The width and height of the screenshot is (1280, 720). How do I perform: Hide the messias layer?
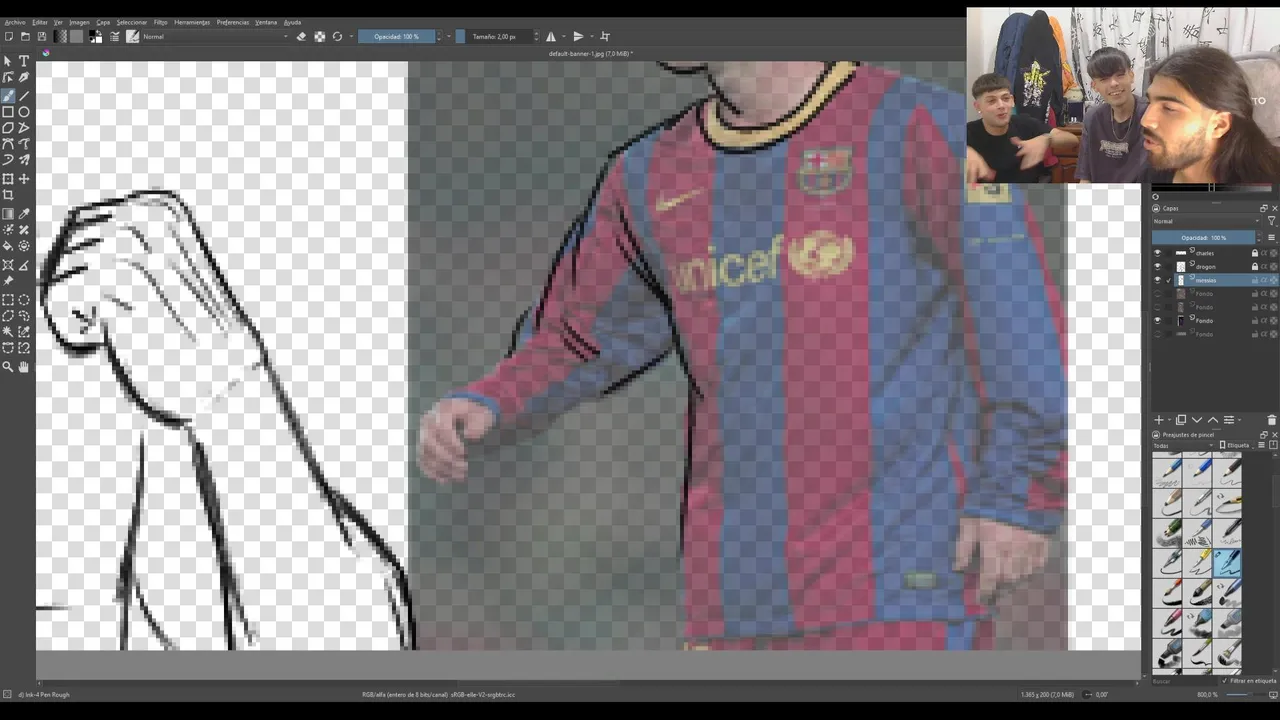click(1158, 281)
